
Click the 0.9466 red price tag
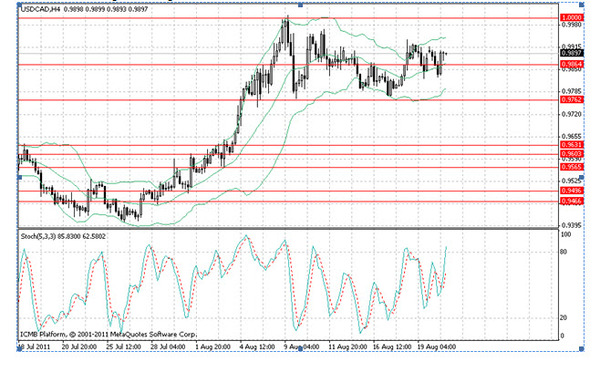[x=572, y=201]
